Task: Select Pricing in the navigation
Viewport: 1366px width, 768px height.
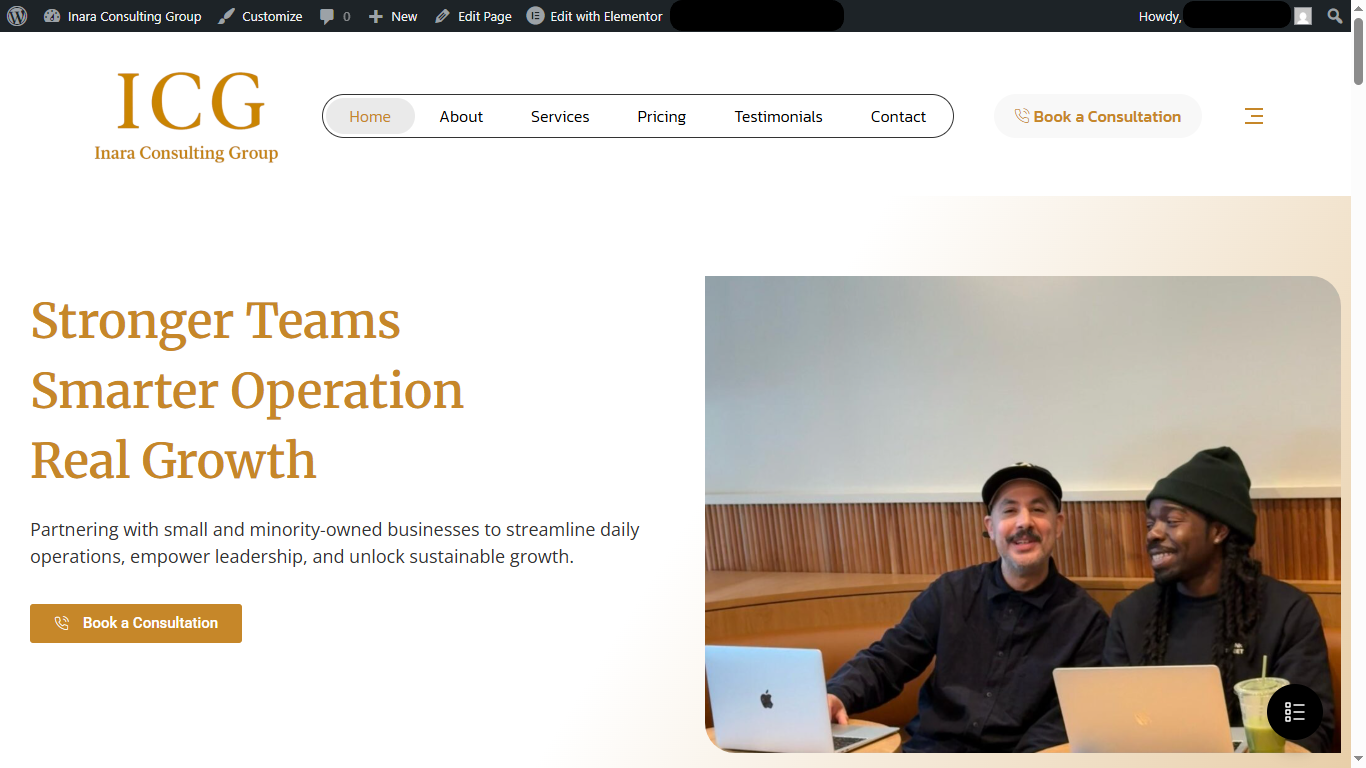Action: tap(662, 116)
